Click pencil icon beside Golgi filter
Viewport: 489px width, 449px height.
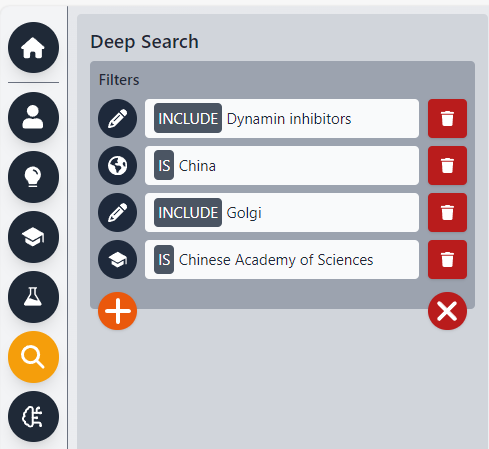117,212
